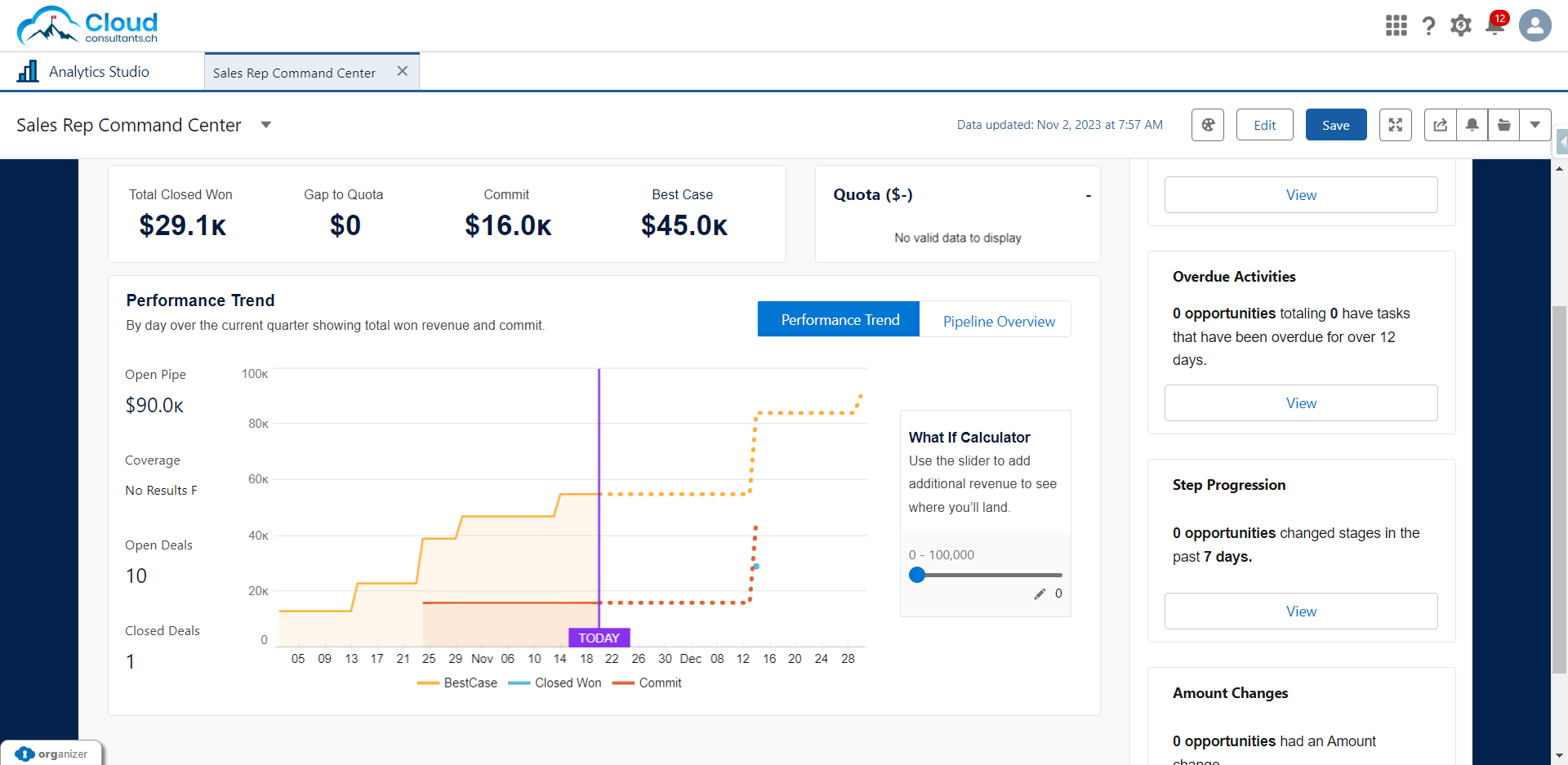The width and height of the screenshot is (1568, 765).
Task: Expand the Sales Rep Command Center title dropdown
Action: [265, 125]
